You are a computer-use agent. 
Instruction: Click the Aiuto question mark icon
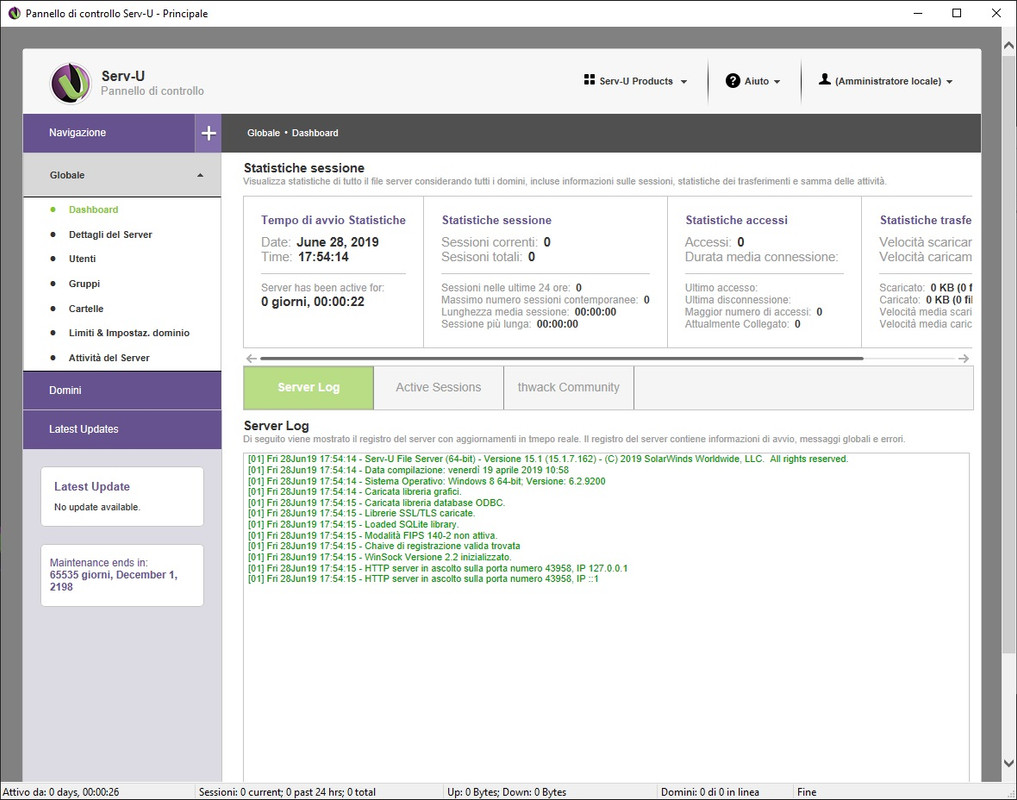[733, 81]
